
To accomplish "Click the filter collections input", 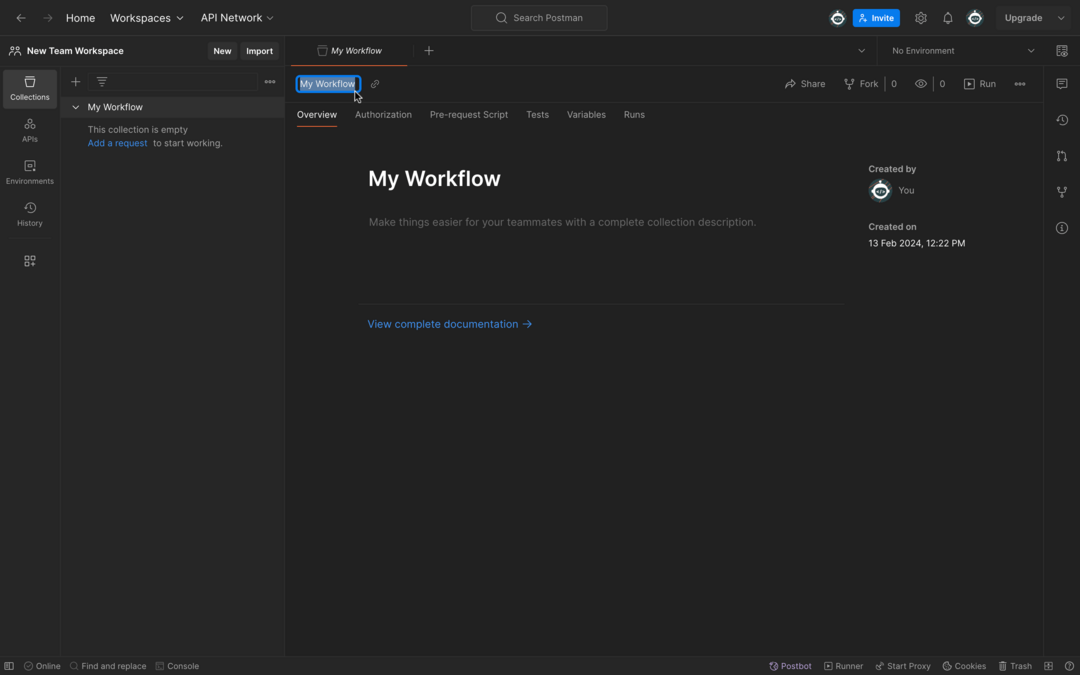I will (x=173, y=82).
